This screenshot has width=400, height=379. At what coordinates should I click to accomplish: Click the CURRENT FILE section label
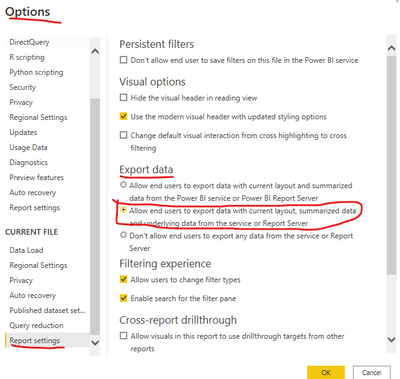[31, 232]
